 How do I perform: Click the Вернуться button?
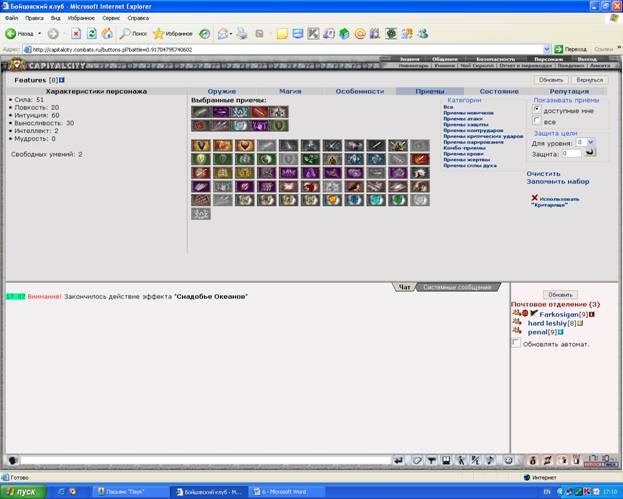coord(590,80)
